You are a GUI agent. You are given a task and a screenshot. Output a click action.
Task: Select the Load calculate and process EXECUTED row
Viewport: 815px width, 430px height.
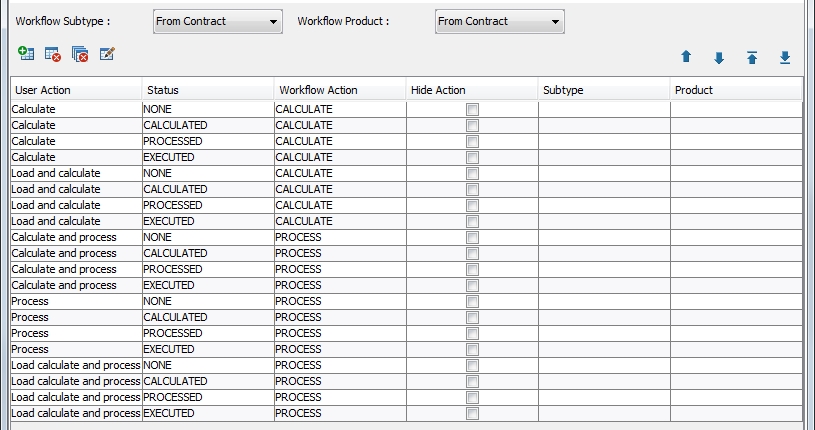tap(406, 413)
